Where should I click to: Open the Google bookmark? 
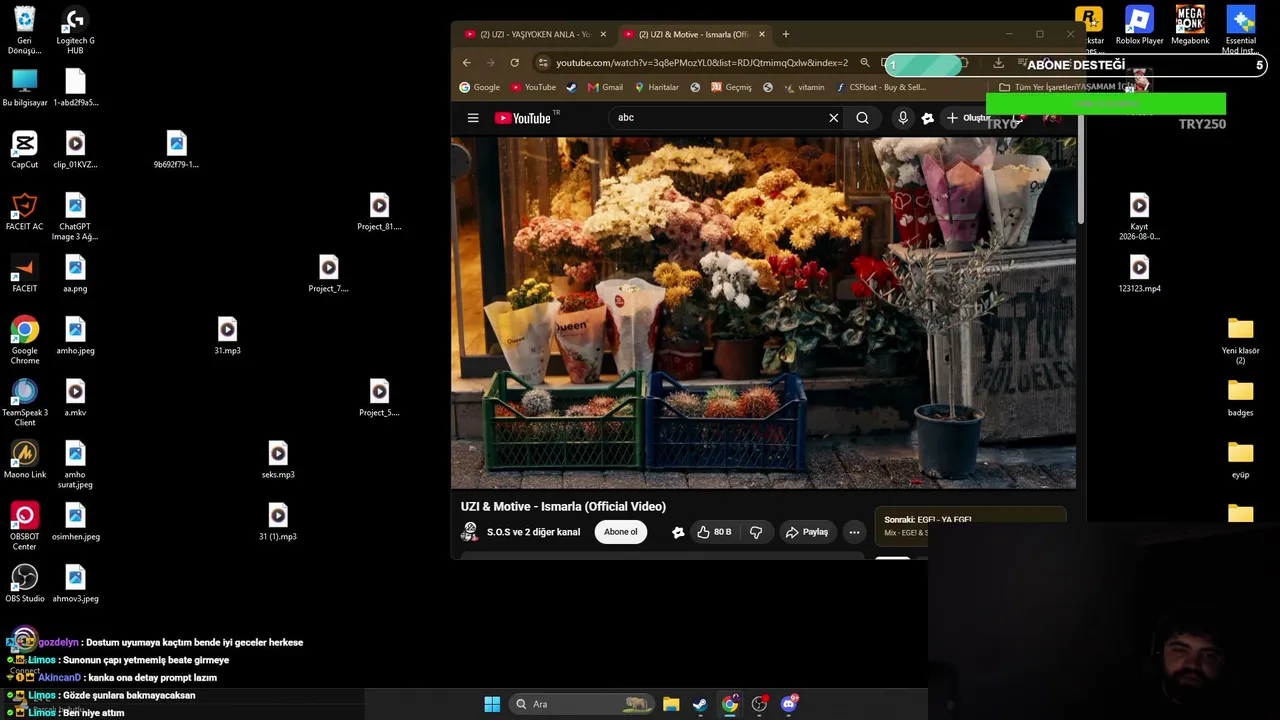[x=480, y=87]
